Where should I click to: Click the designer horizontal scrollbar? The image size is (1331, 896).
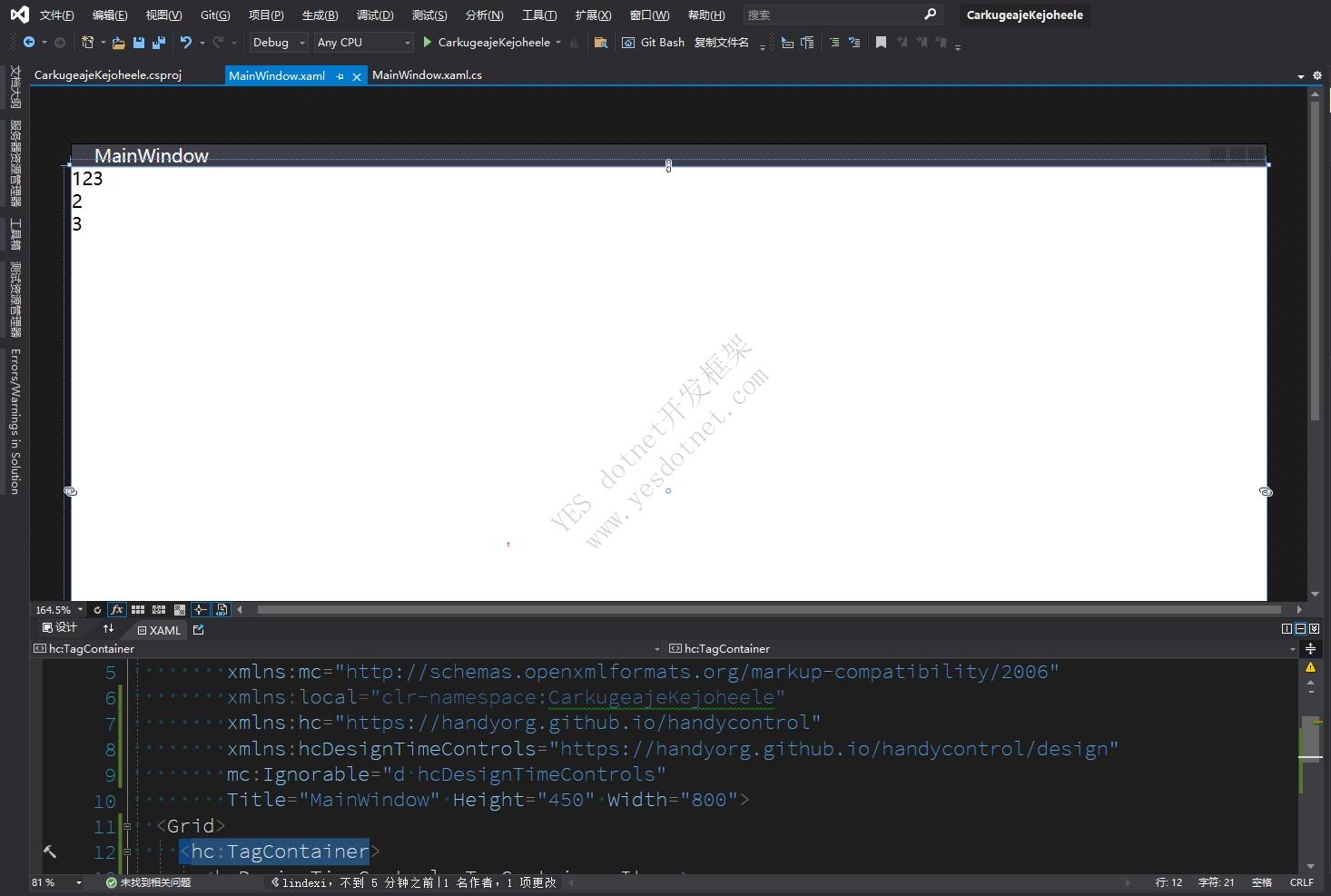(x=769, y=610)
